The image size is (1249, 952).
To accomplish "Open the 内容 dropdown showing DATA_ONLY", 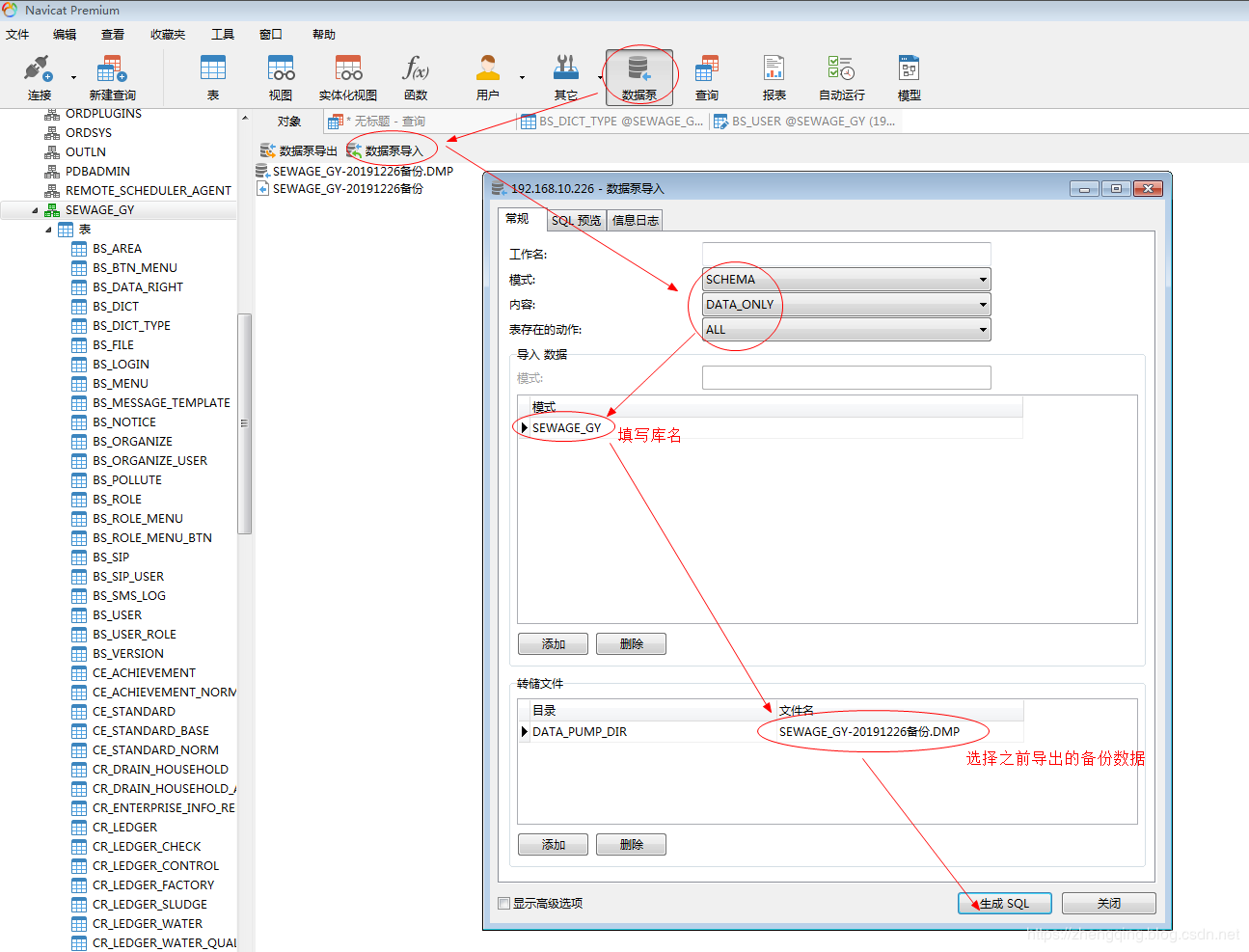I will [846, 305].
